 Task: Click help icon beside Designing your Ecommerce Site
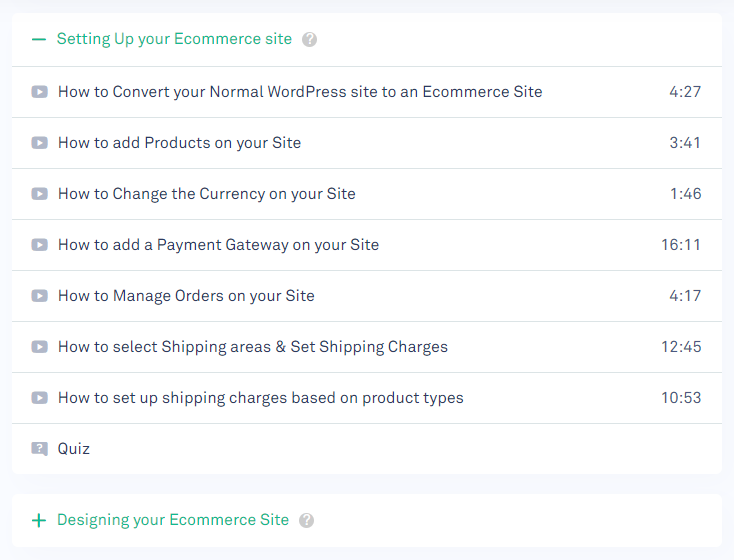point(307,520)
